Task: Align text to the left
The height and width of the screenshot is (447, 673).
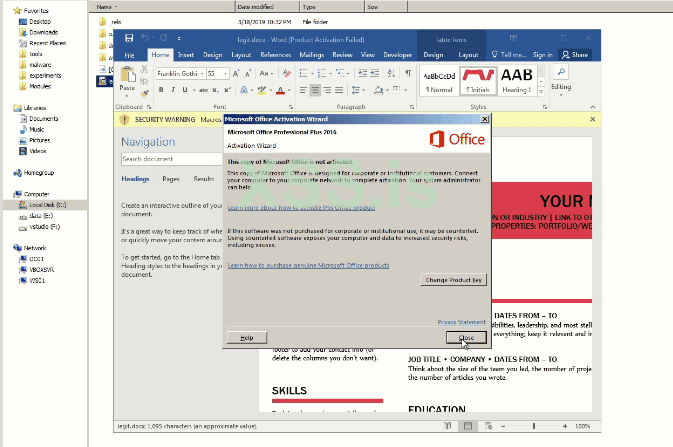Action: tap(303, 90)
